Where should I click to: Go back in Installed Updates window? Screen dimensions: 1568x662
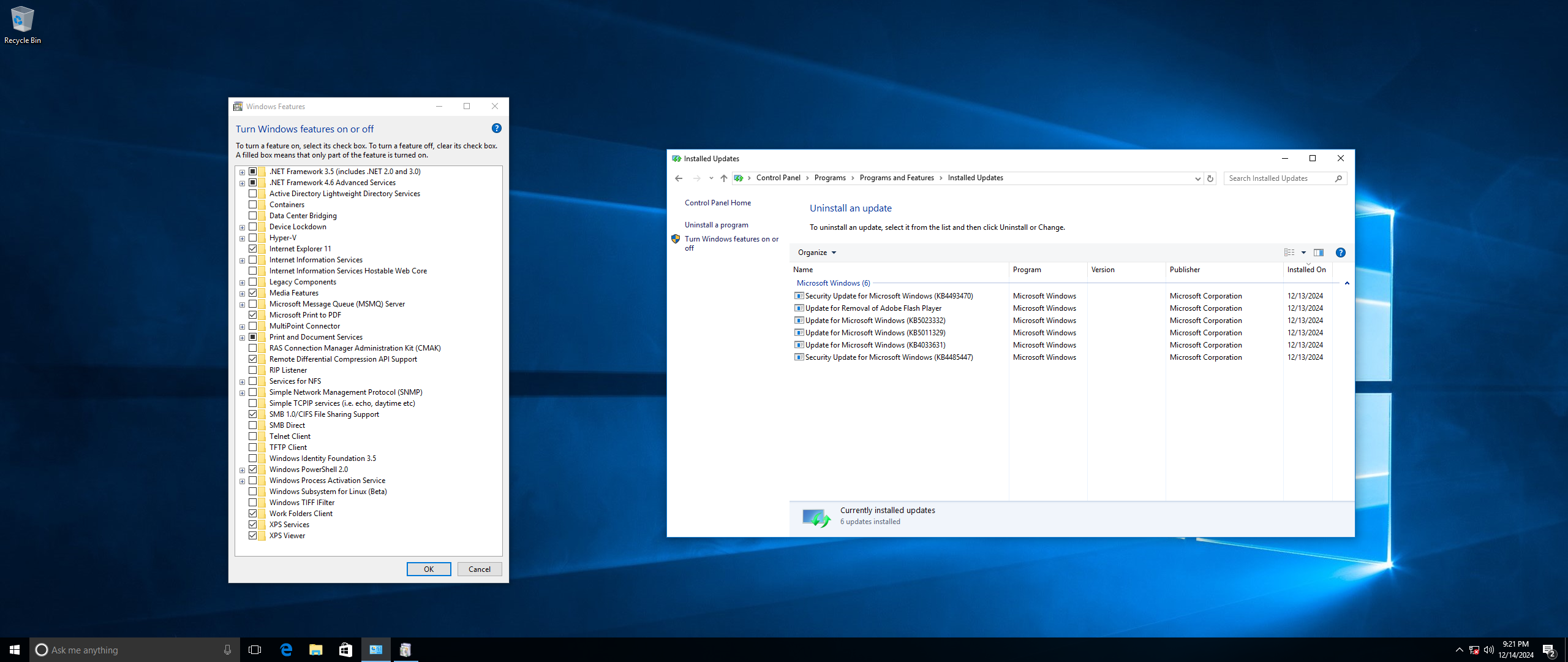click(679, 178)
